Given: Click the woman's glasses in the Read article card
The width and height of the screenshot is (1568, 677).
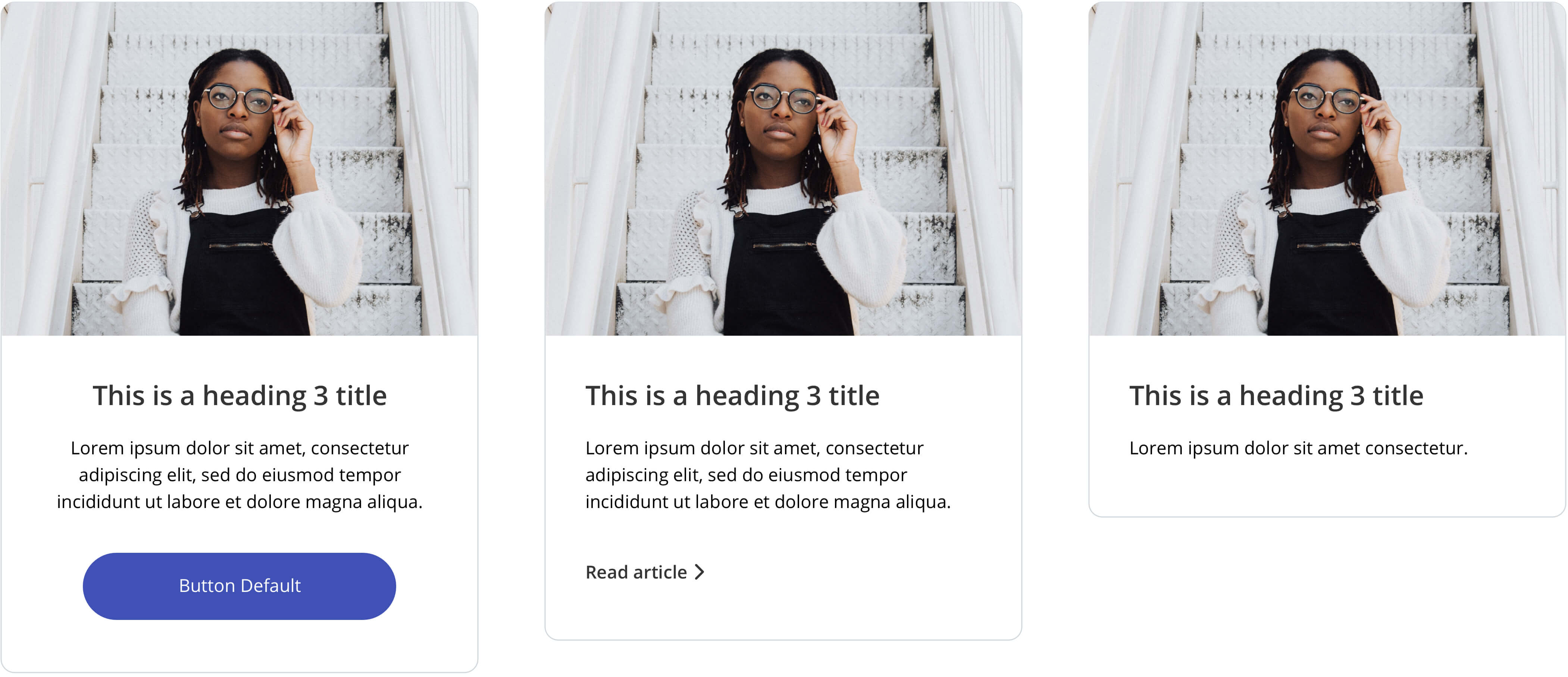Looking at the screenshot, I should pyautogui.click(x=783, y=98).
